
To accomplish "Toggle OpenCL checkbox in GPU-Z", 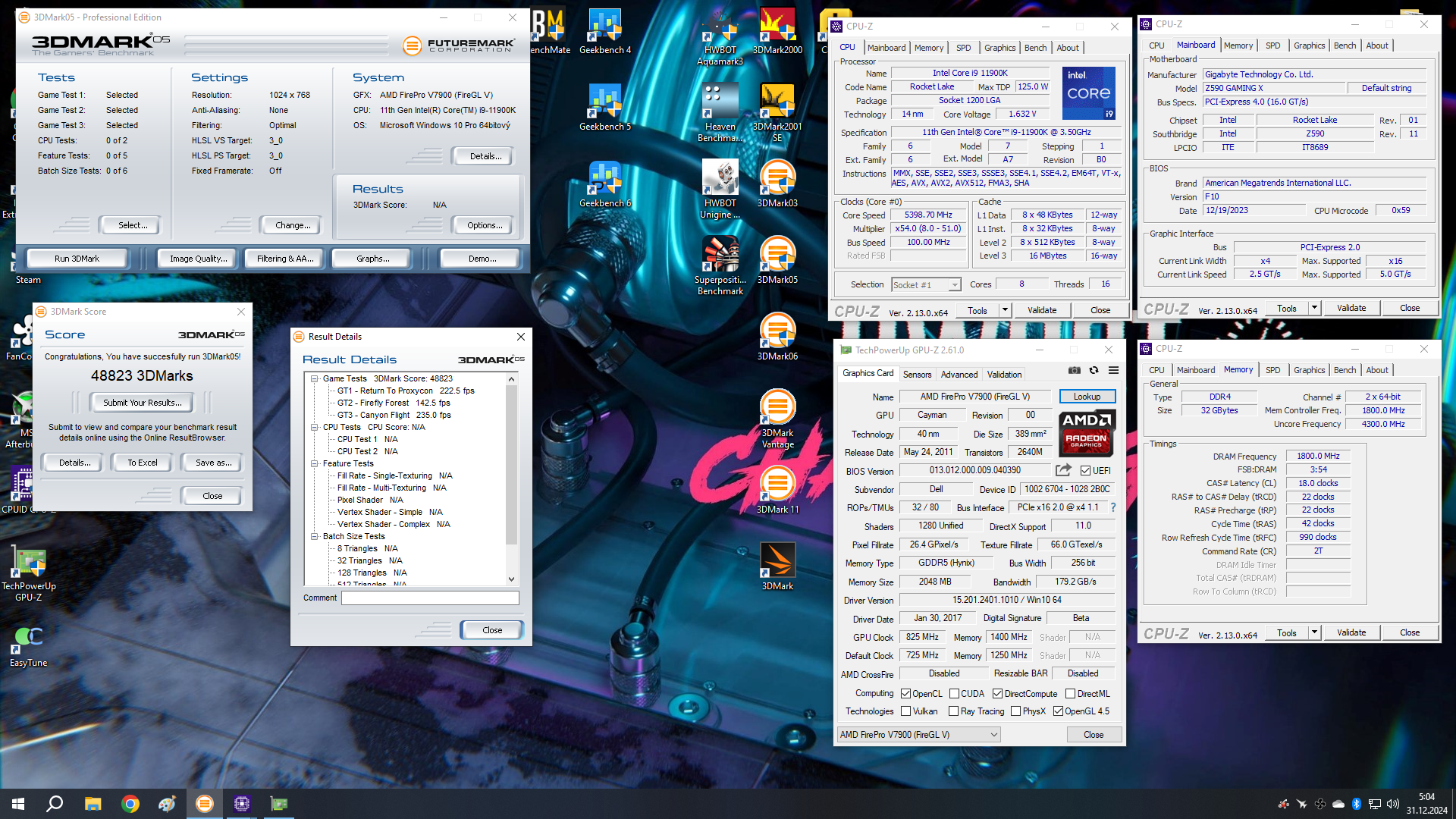I will [x=905, y=694].
